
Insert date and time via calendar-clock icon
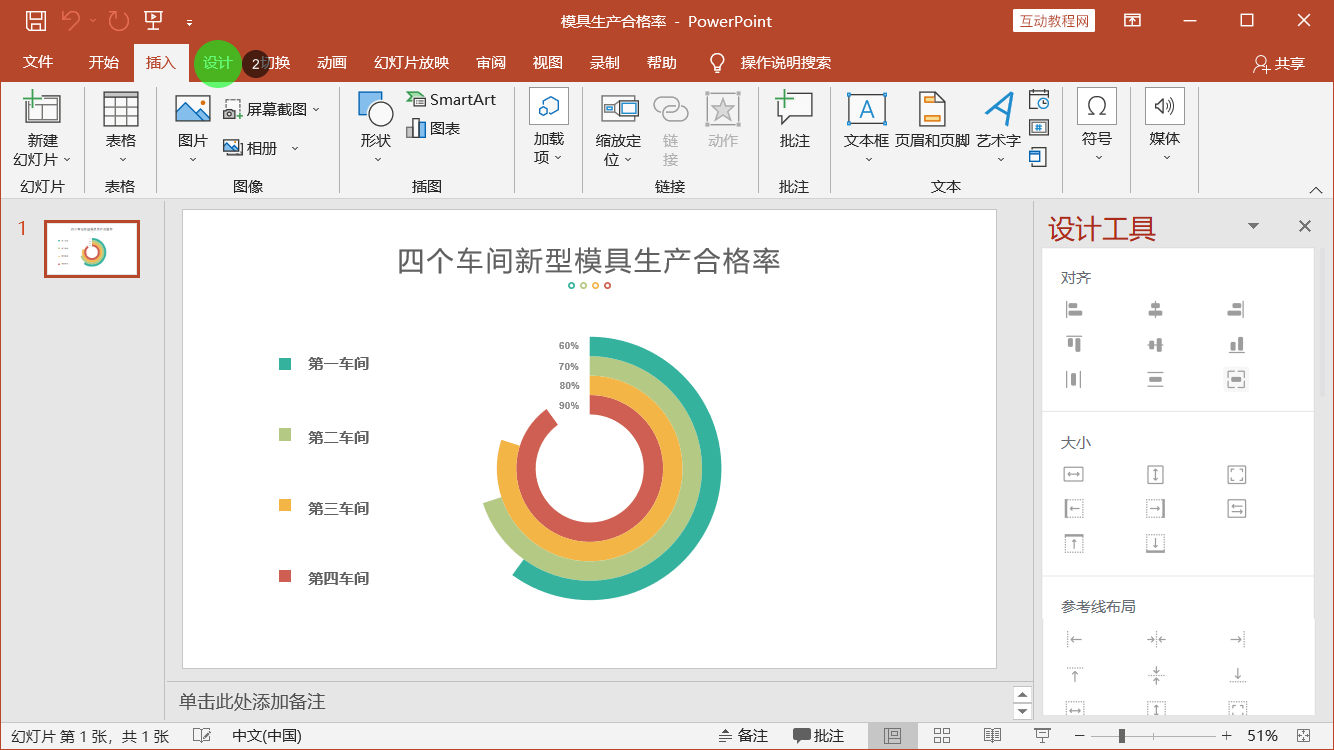[1039, 99]
